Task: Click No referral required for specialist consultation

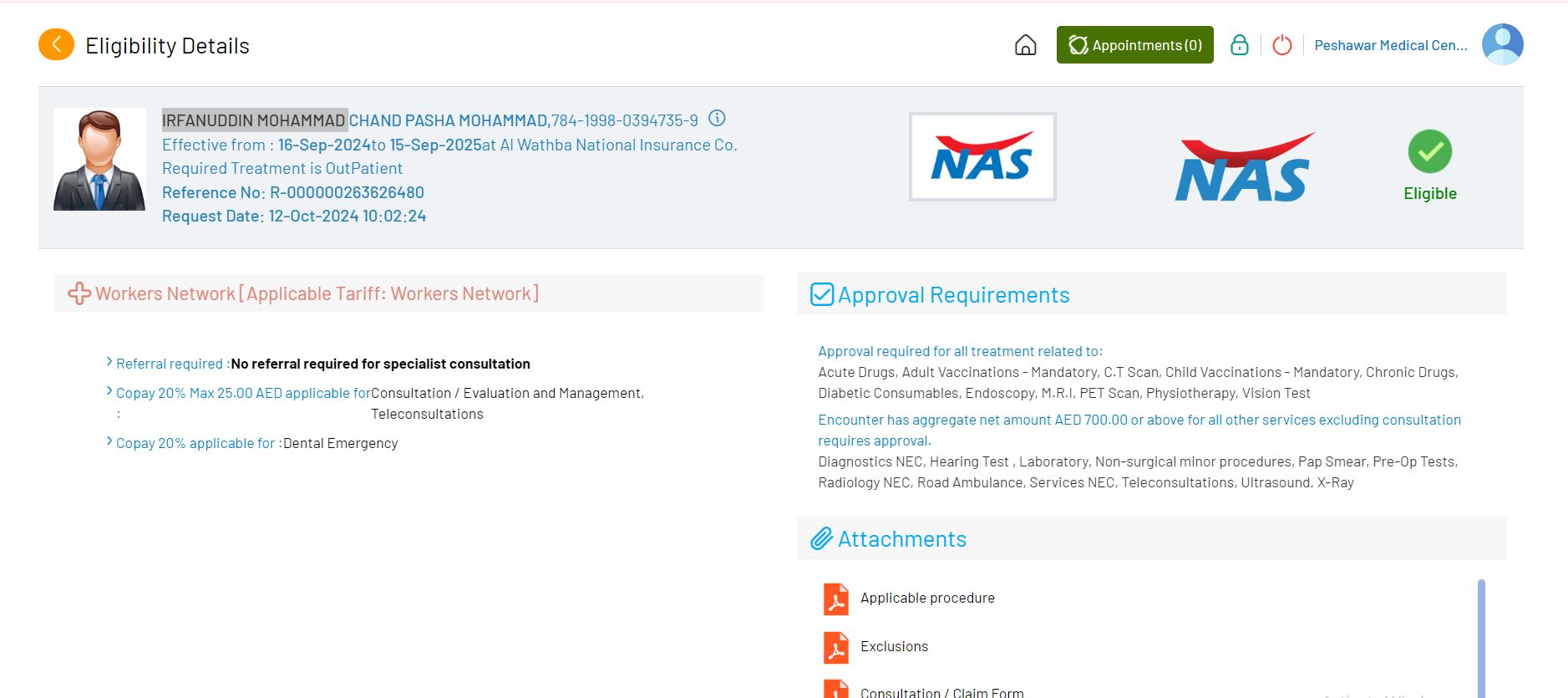Action: coord(381,364)
